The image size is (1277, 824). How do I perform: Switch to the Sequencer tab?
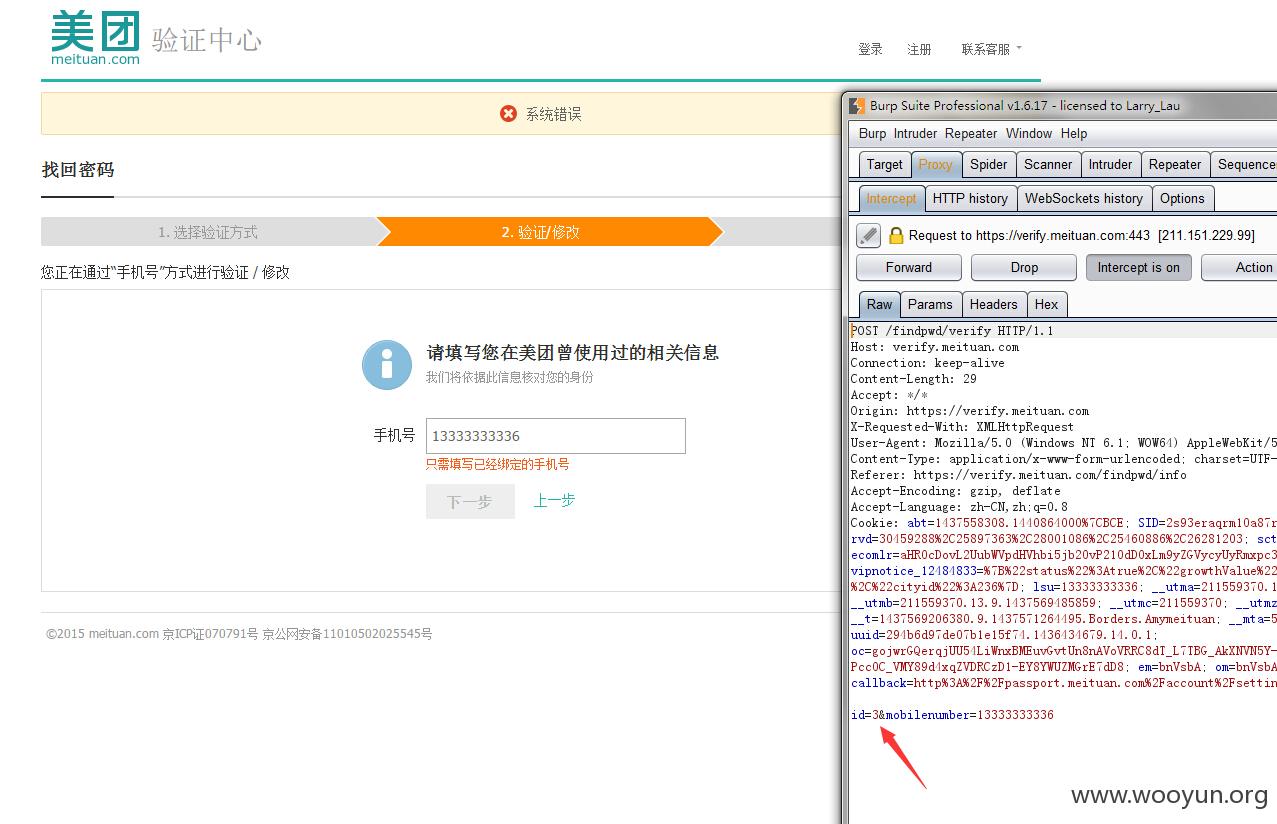1244,164
